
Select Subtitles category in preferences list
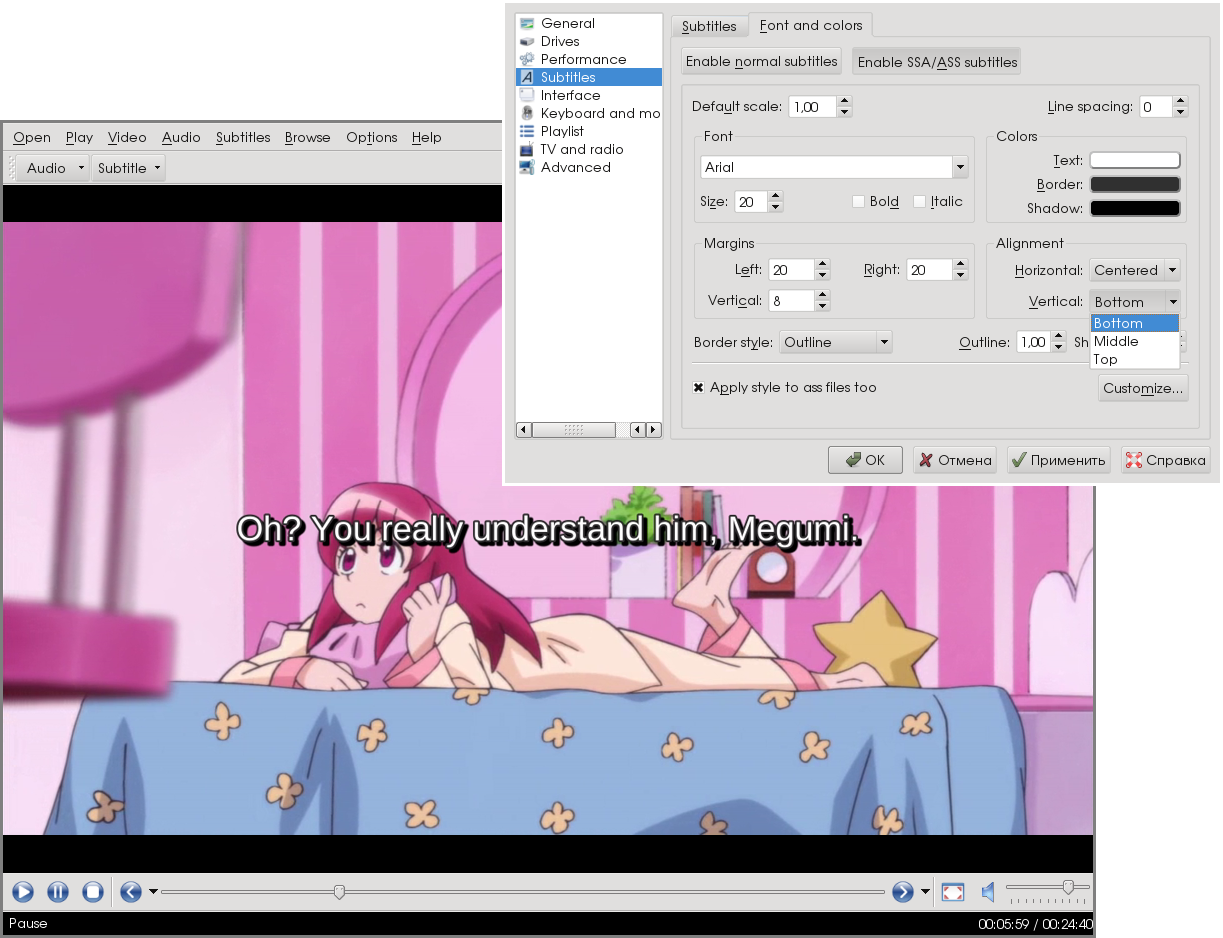(588, 77)
